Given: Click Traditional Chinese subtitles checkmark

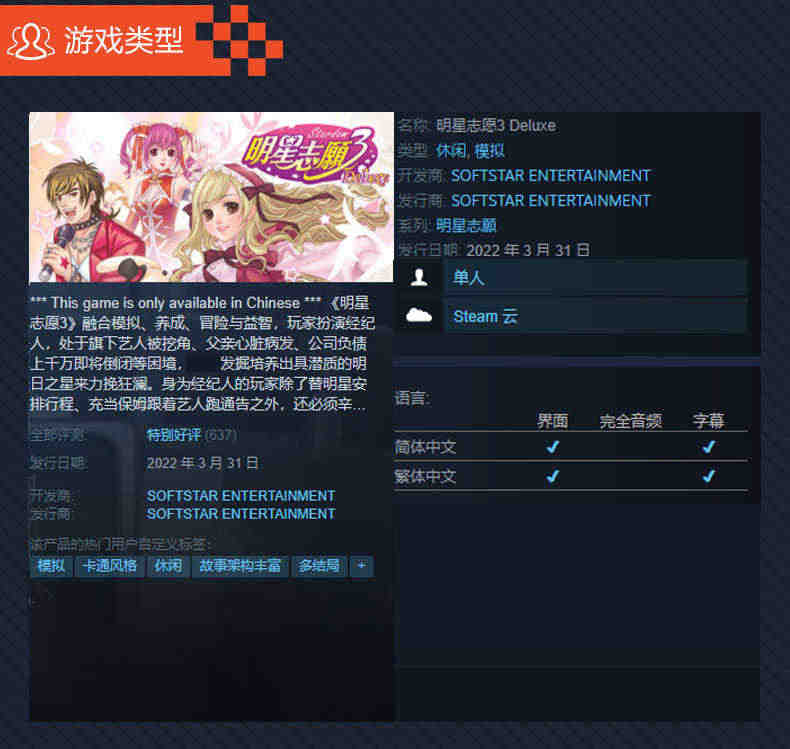Looking at the screenshot, I should [709, 476].
